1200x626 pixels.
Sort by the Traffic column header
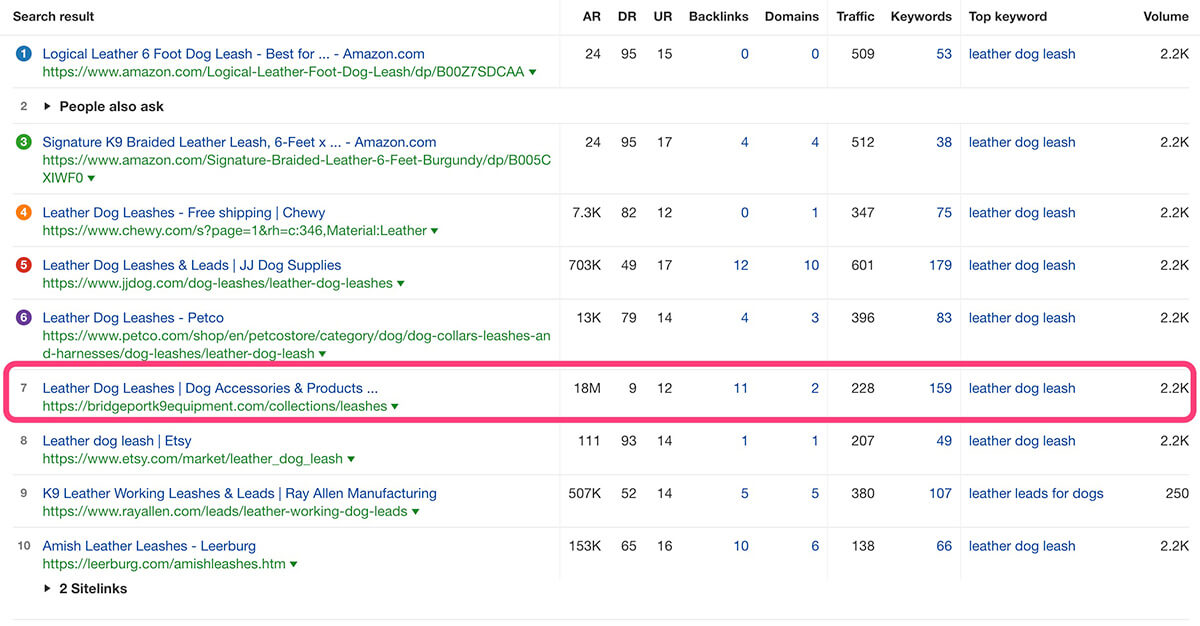coord(855,16)
